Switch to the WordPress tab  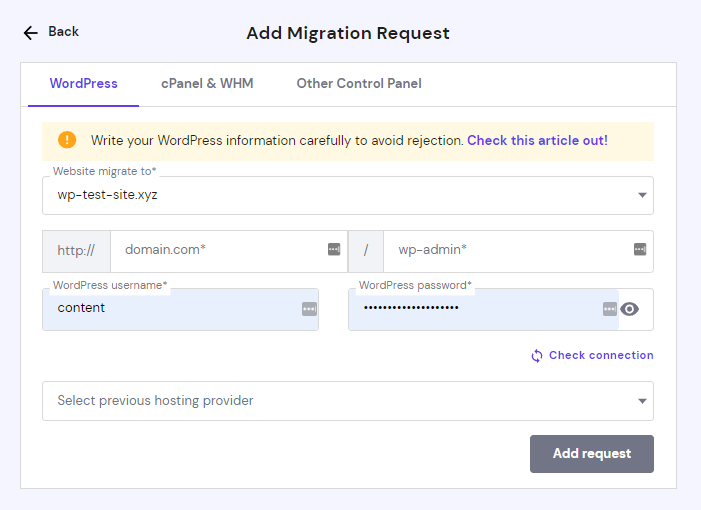coord(84,84)
